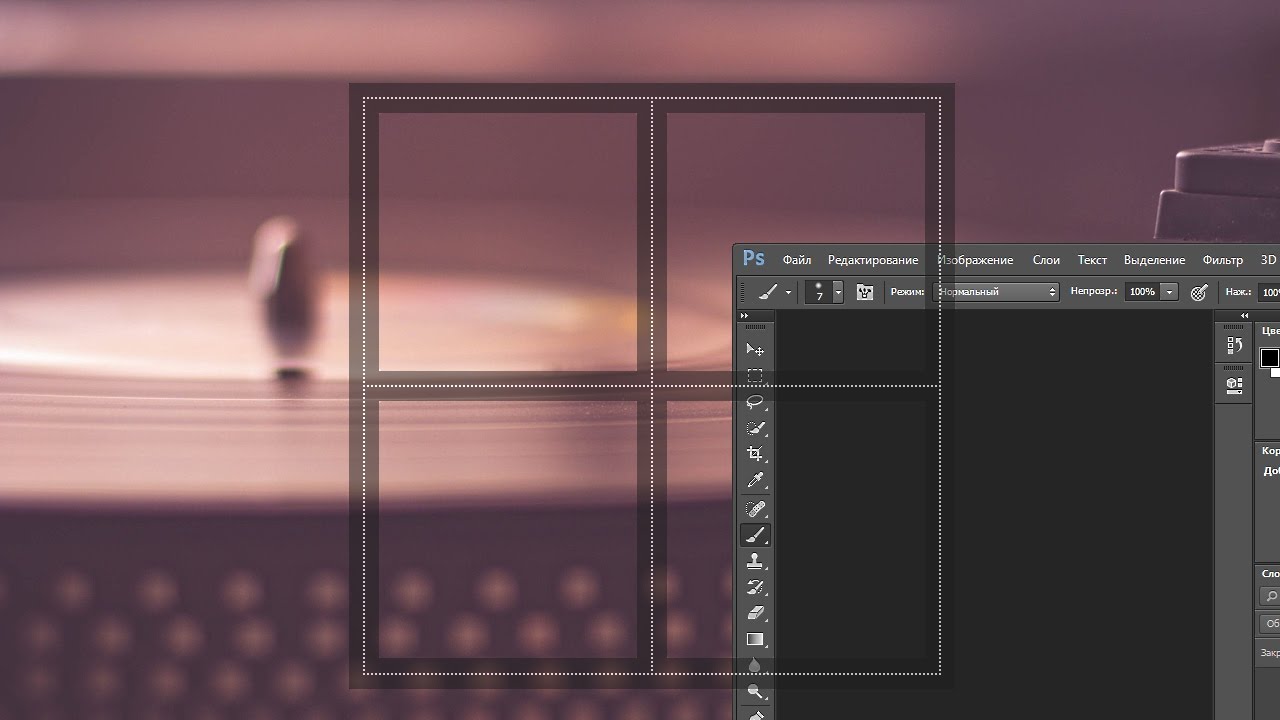Viewport: 1280px width, 720px height.
Task: Select the Clone Stamp tool
Action: [755, 562]
